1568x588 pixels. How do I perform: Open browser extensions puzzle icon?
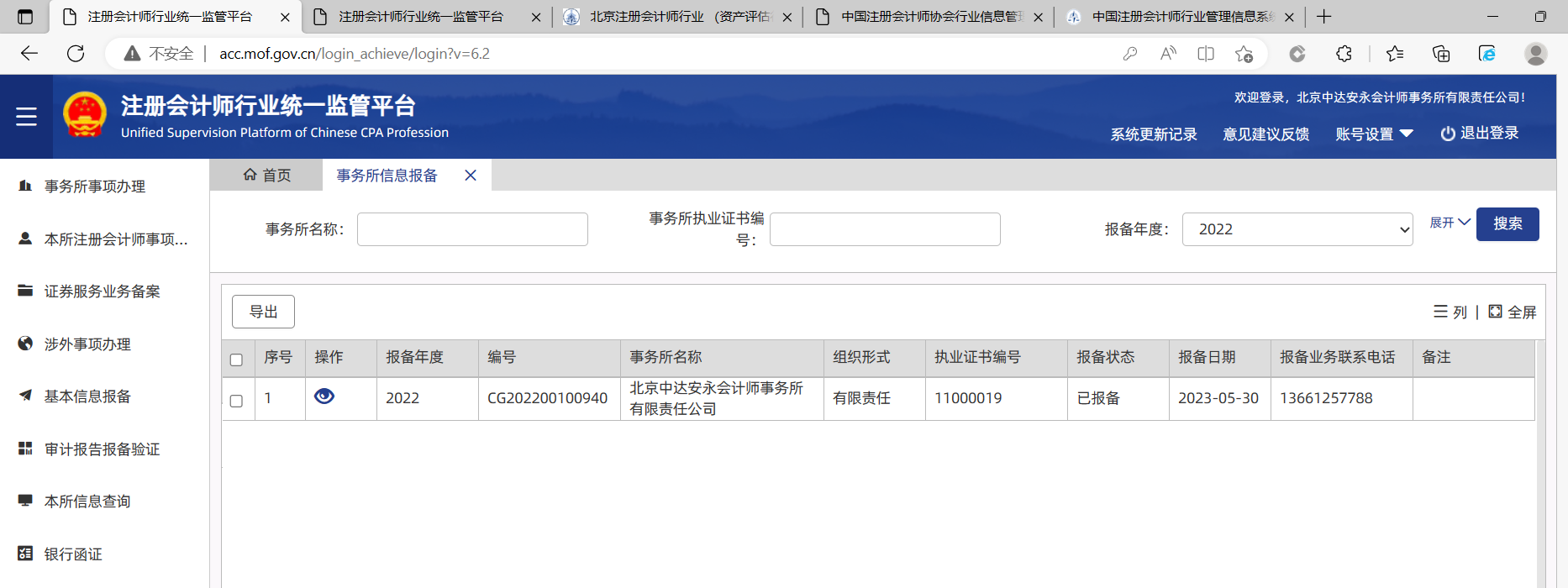1344,54
